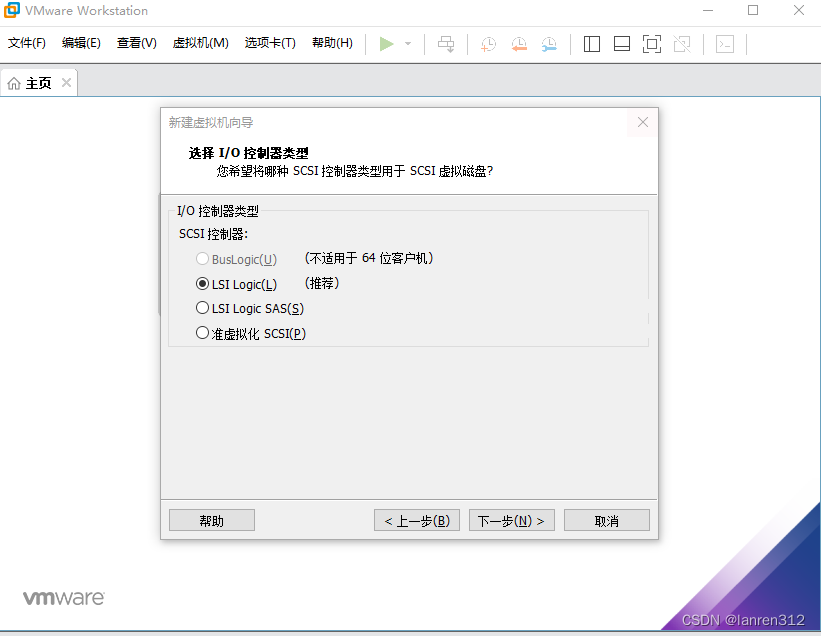Click the take snapshot clock icon
The image size is (821, 636).
pos(488,44)
